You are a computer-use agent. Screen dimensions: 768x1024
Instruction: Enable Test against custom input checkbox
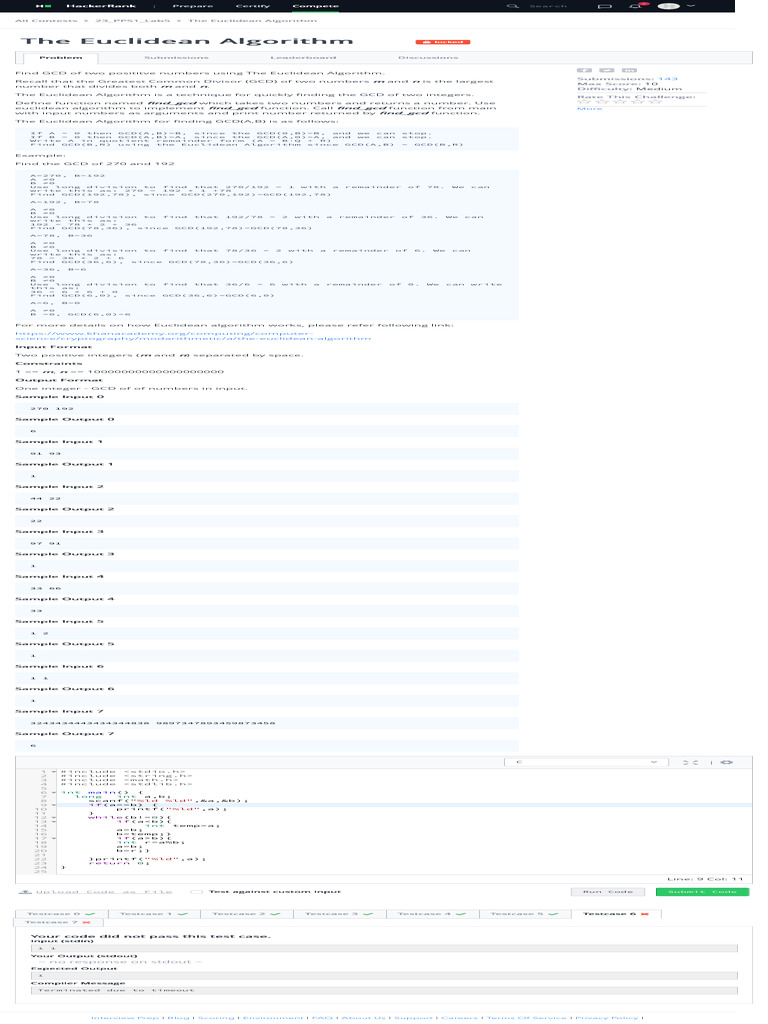point(196,891)
